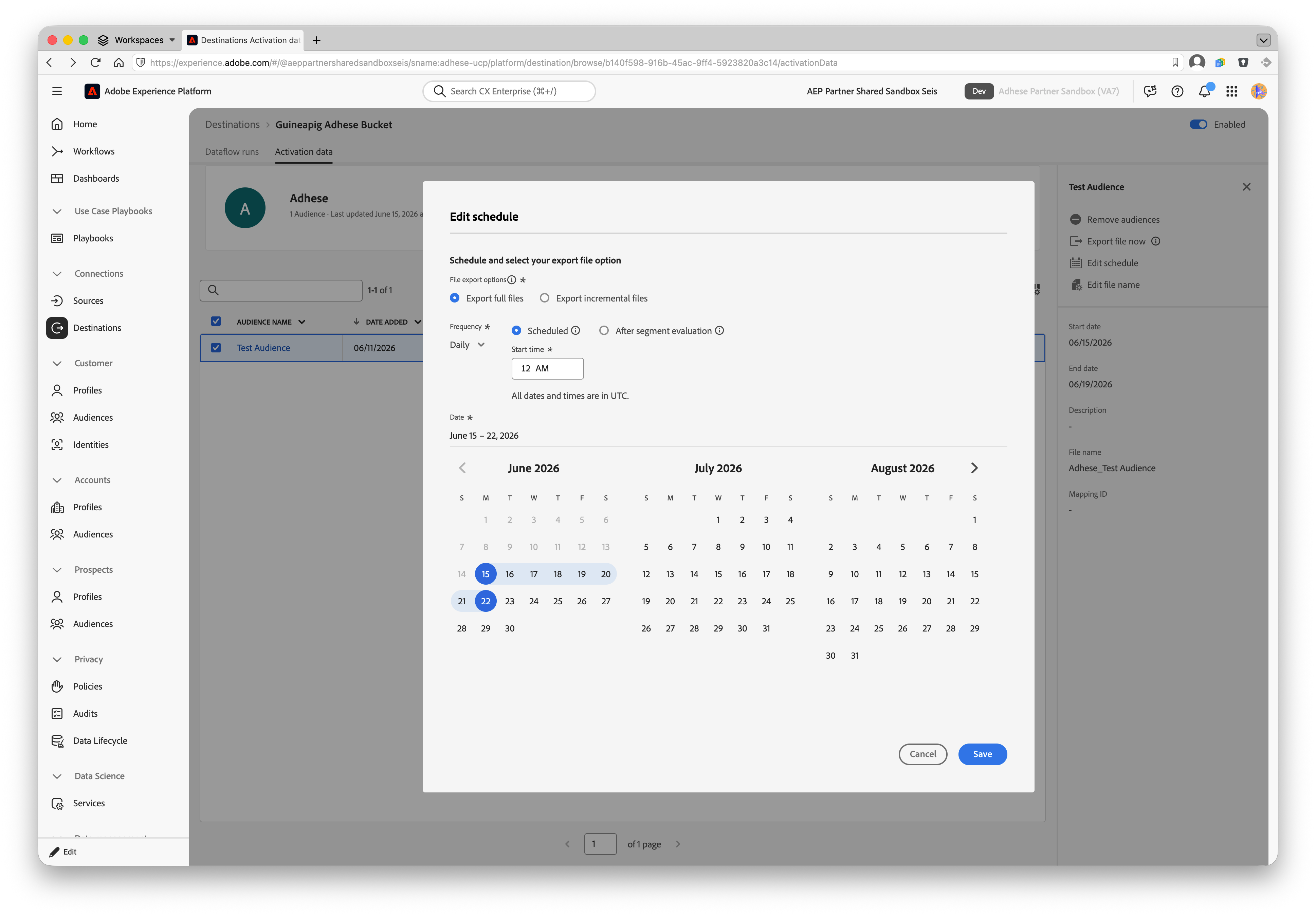This screenshot has height=916, width=1316.
Task: Click Edit file name in side panel
Action: pos(1104,285)
